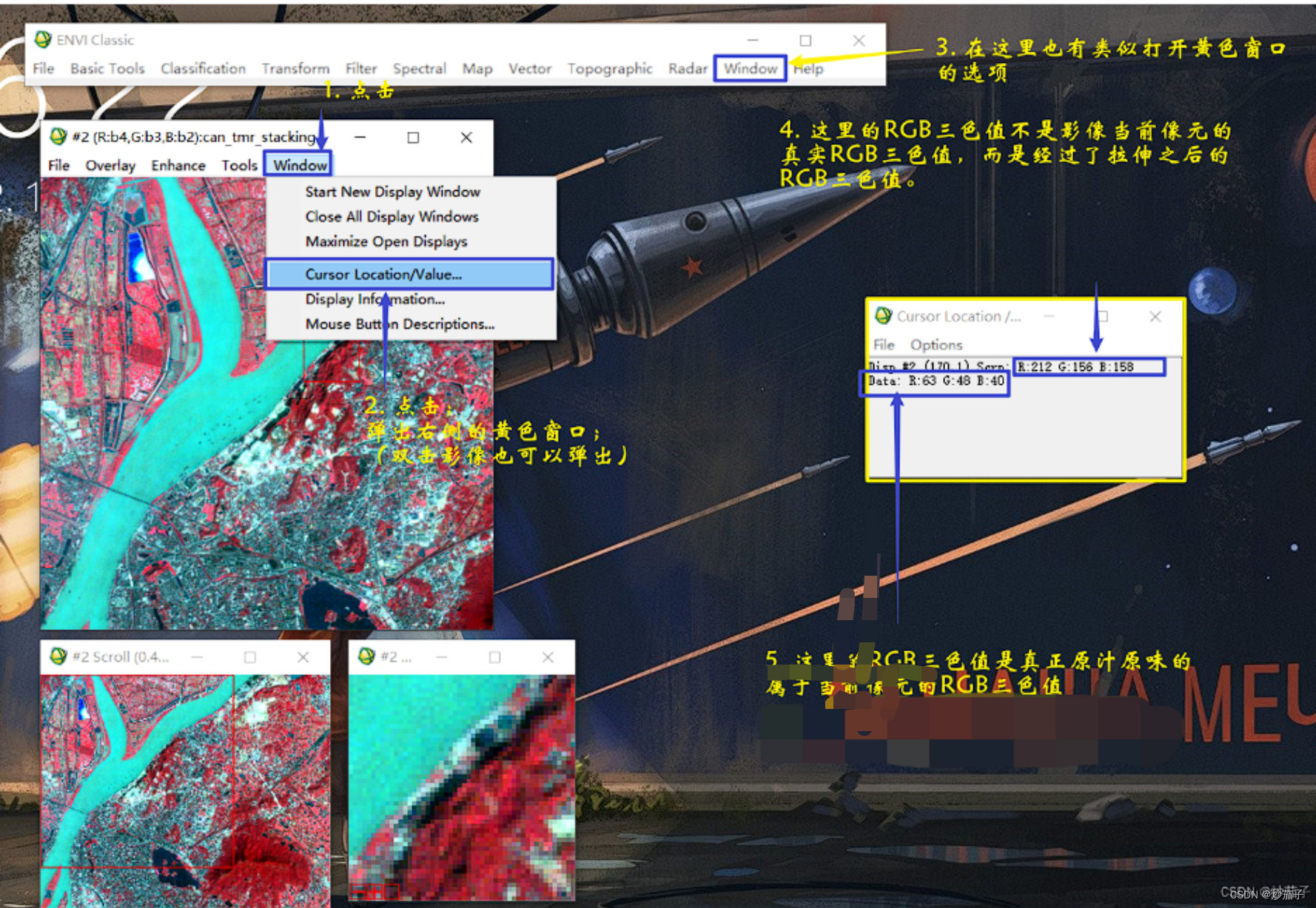Screen dimensions: 1316x908
Task: Open the Transform menu
Action: tap(295, 68)
